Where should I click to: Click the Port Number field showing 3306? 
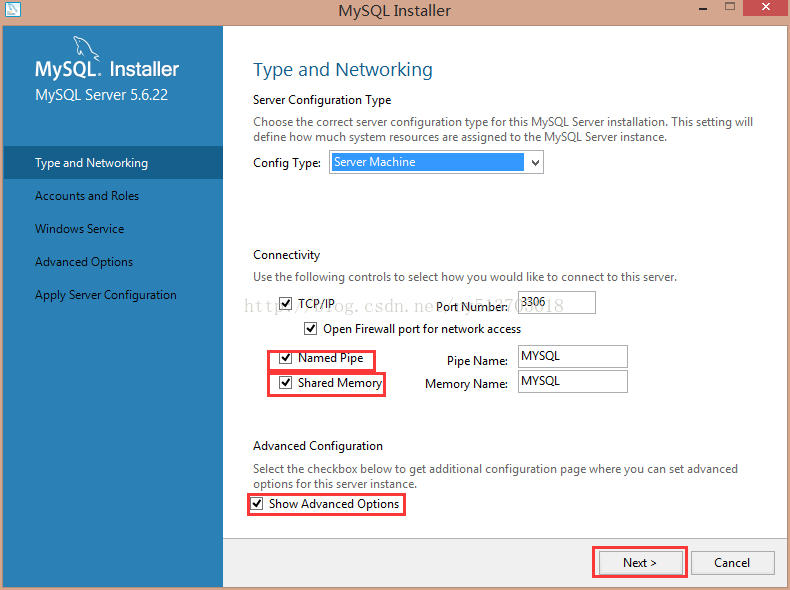[x=555, y=303]
